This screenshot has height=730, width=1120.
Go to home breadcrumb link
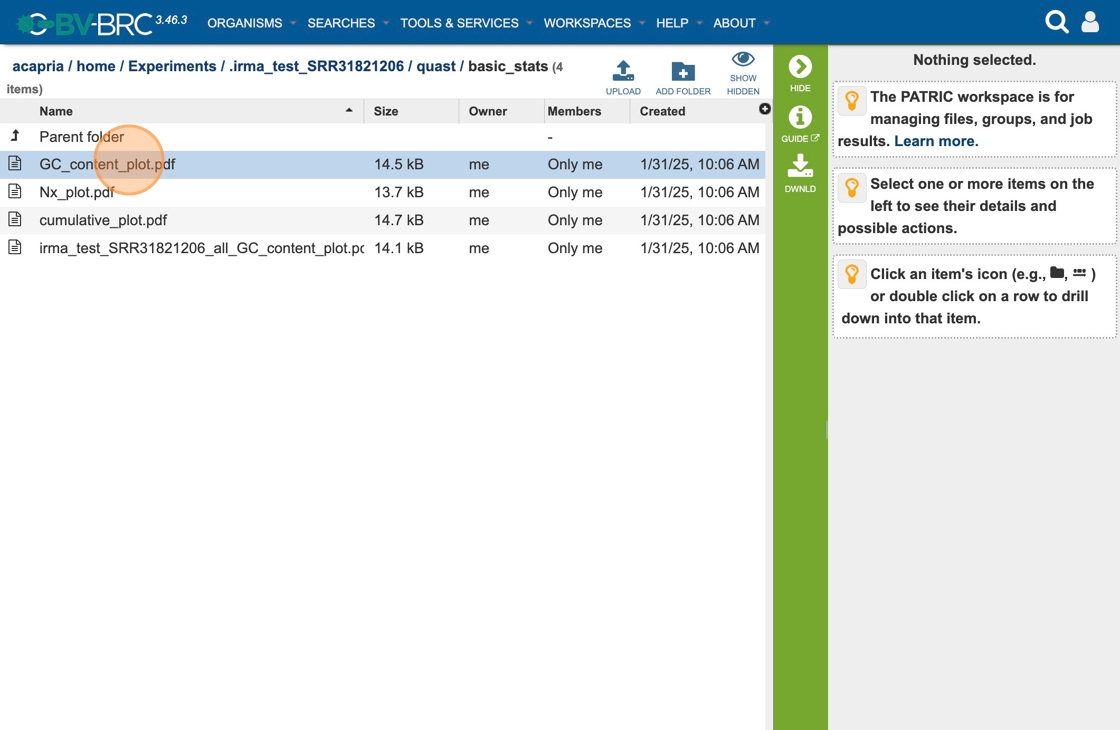tap(96, 66)
